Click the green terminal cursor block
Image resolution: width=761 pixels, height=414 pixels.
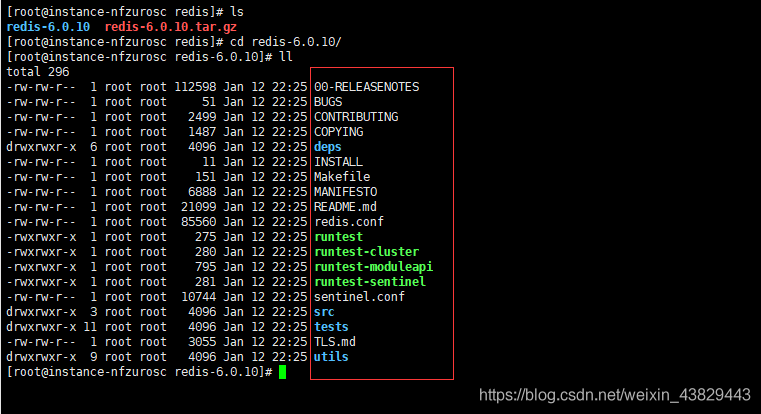pyautogui.click(x=282, y=372)
